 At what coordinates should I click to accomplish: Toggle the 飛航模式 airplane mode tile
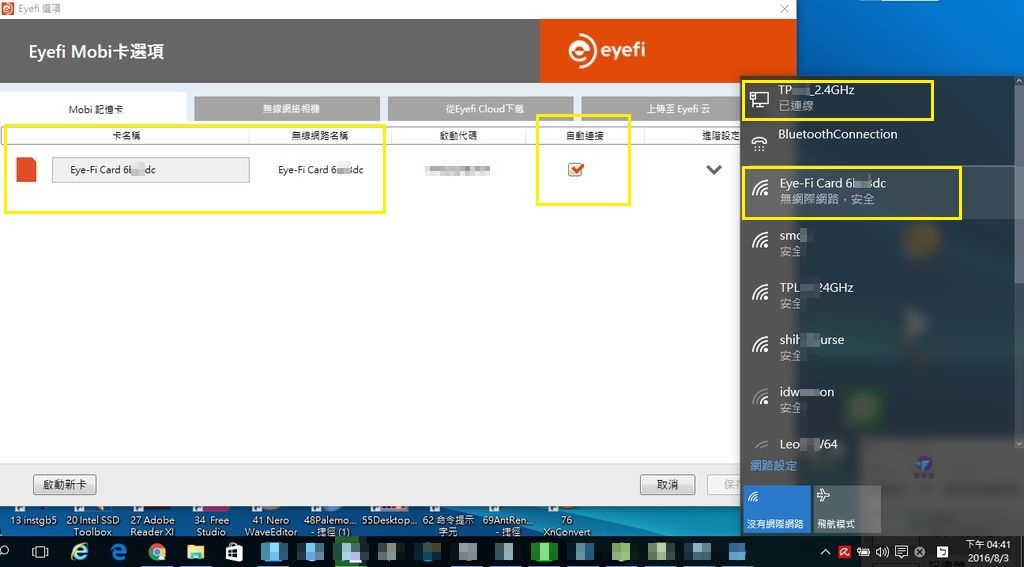846,509
